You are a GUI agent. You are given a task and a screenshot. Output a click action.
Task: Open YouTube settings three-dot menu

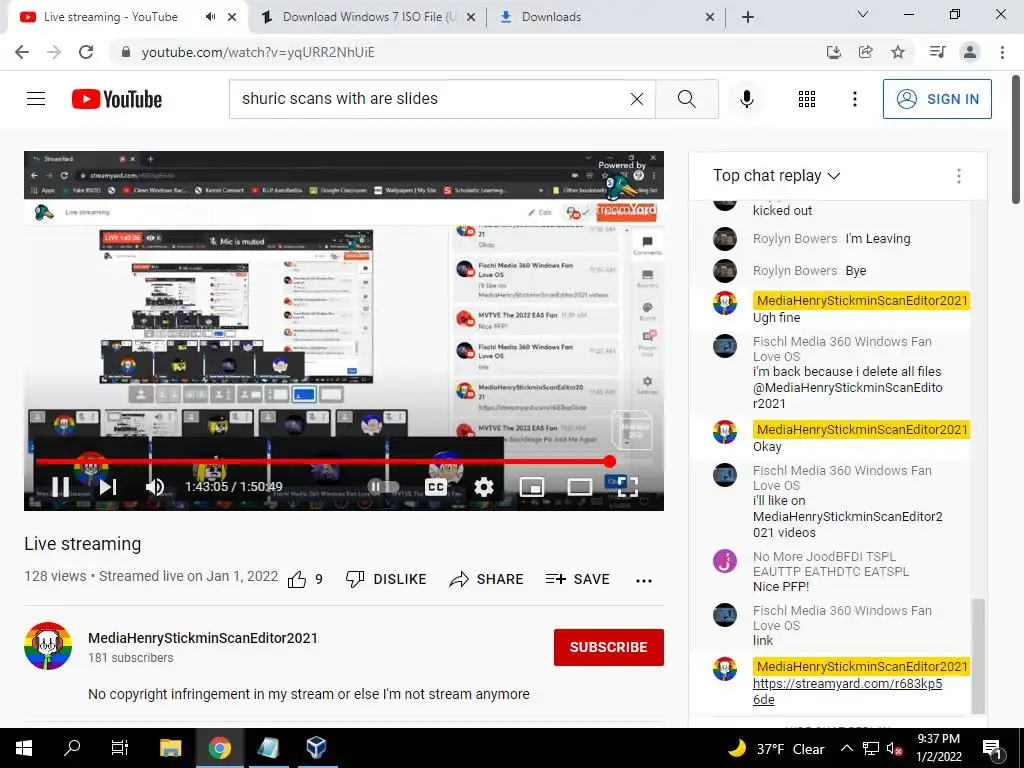[854, 99]
